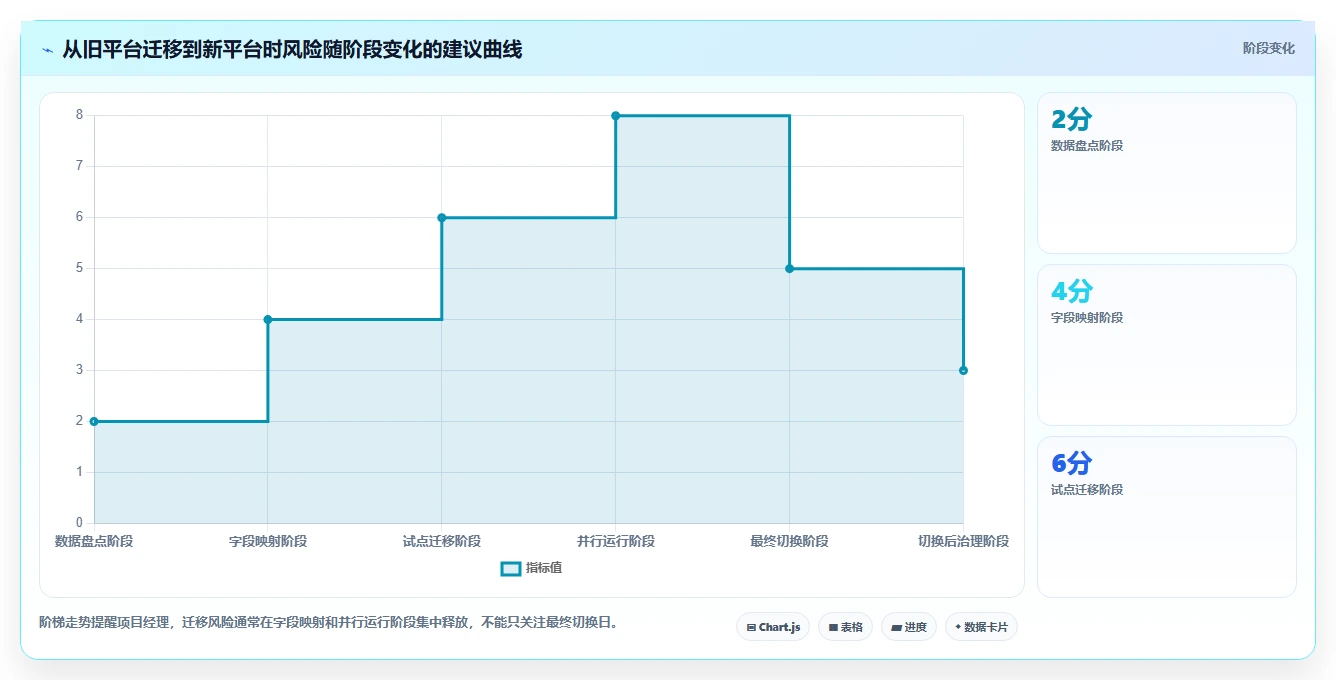
Task: Click x-axis label 试点迁移阶段
Action: [441, 541]
